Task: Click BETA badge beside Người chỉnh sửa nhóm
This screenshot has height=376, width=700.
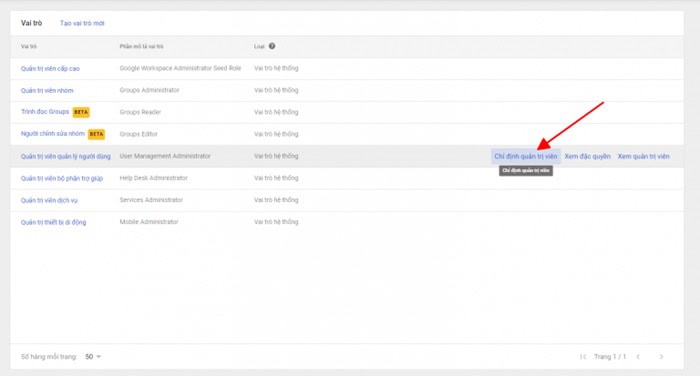Action: [x=96, y=134]
